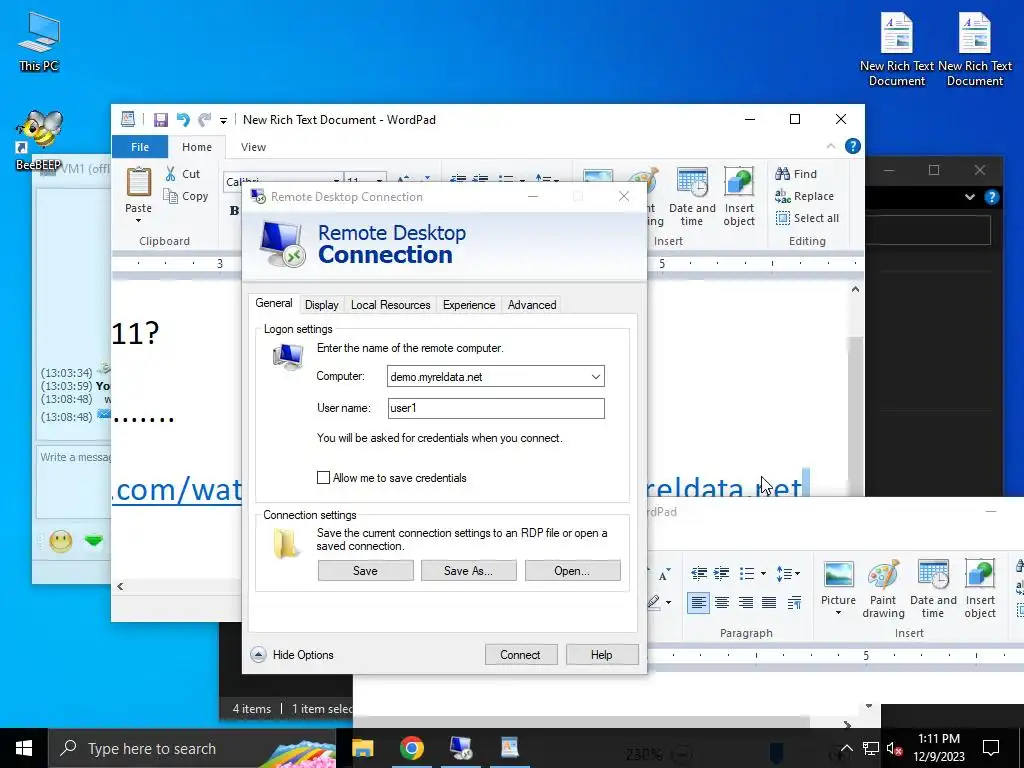
Task: Open Picture dropdown arrow in lower WordPad ribbon
Action: point(839,613)
